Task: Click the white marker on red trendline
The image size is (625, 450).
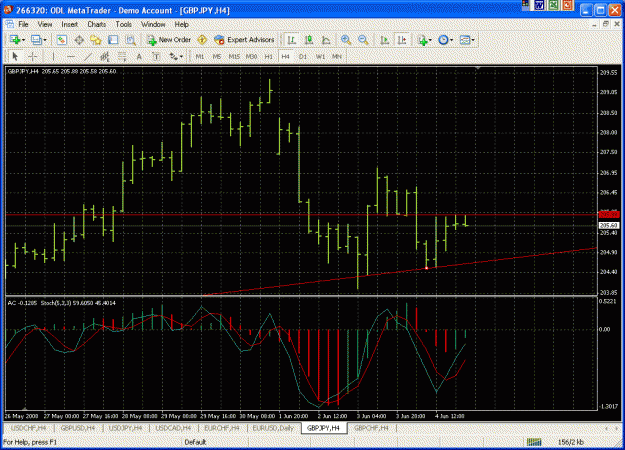Action: click(426, 268)
